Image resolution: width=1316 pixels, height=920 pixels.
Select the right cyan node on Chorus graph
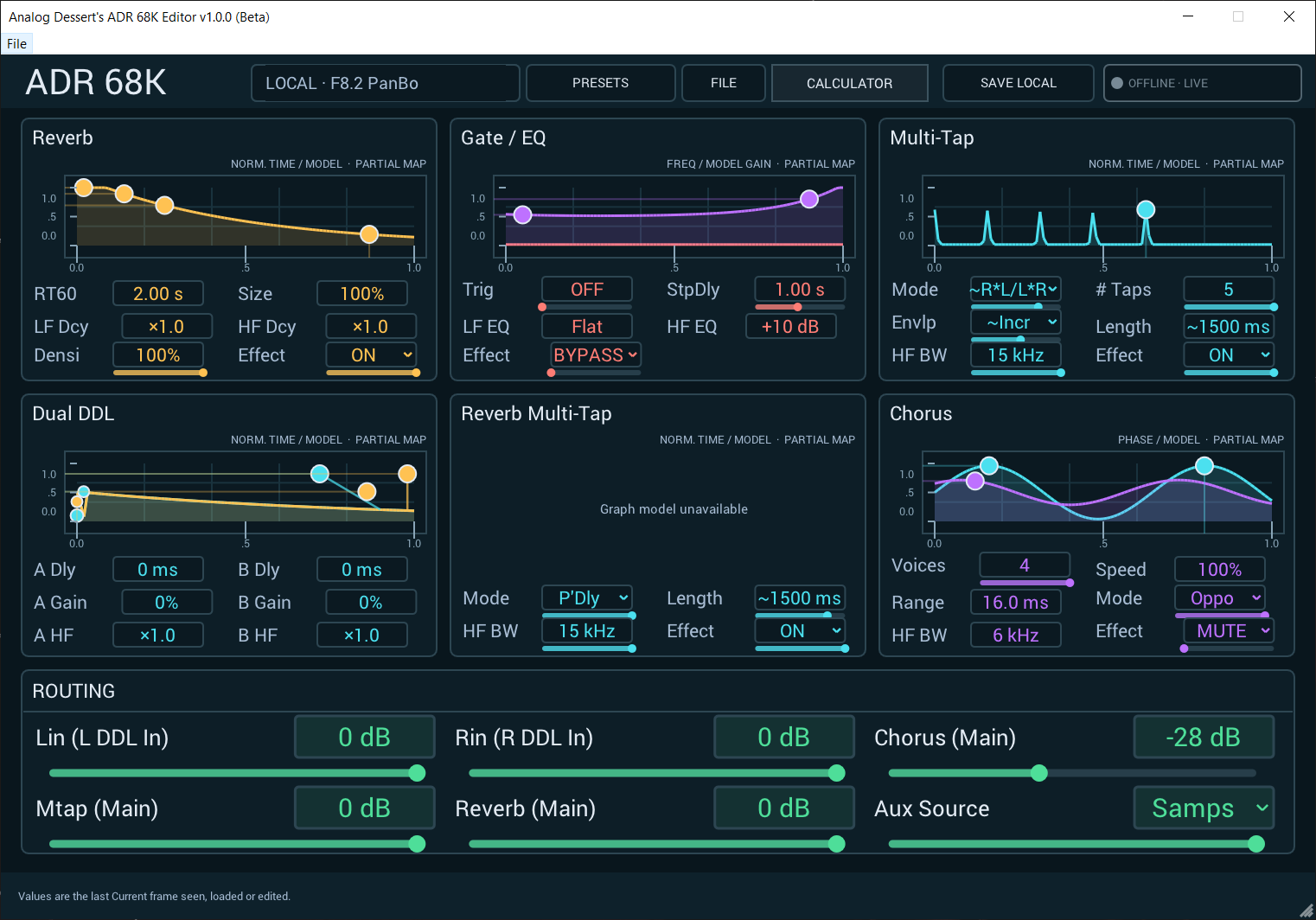tap(1204, 466)
